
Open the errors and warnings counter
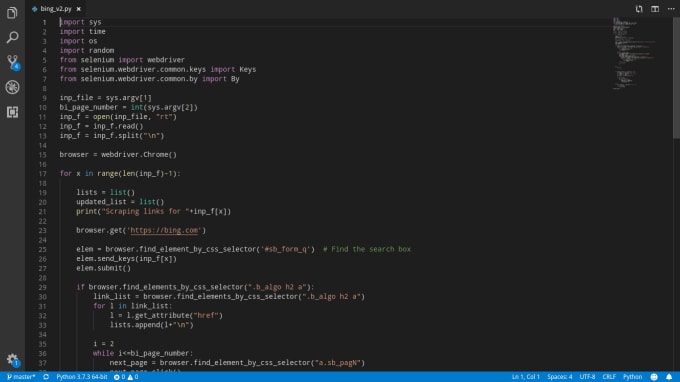tap(126, 377)
